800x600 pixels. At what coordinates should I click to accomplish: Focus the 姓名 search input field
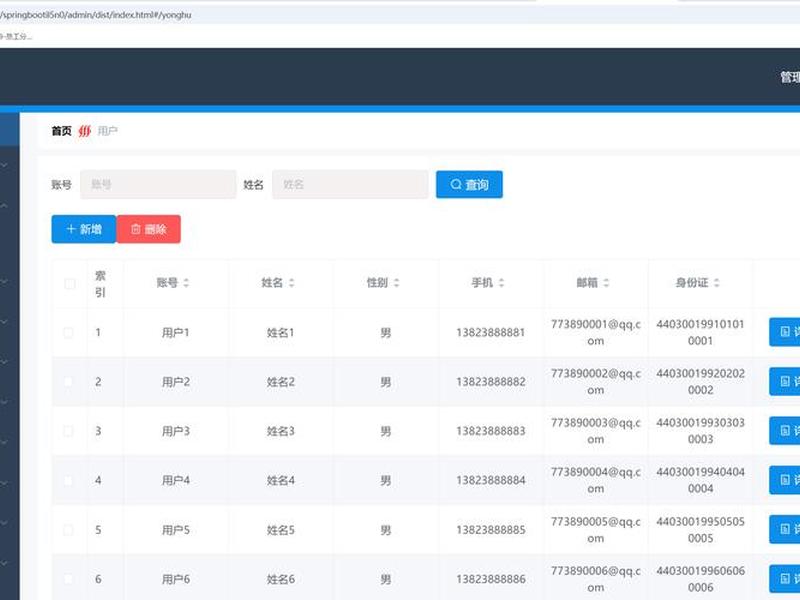pos(350,184)
